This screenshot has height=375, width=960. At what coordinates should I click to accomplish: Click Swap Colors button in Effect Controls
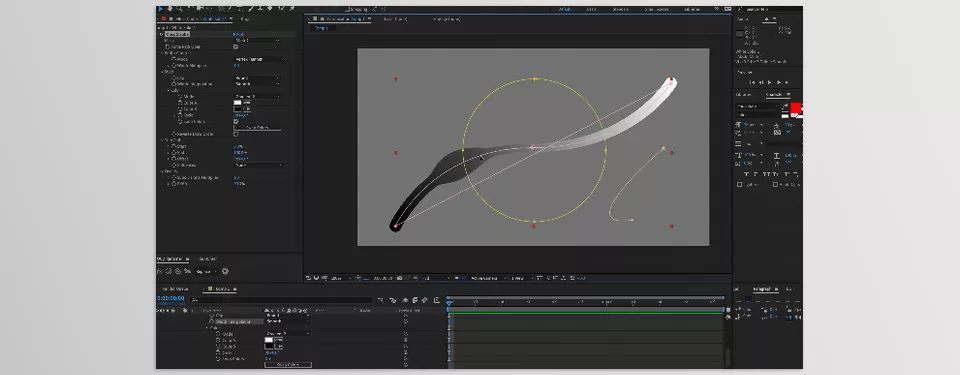tap(257, 127)
